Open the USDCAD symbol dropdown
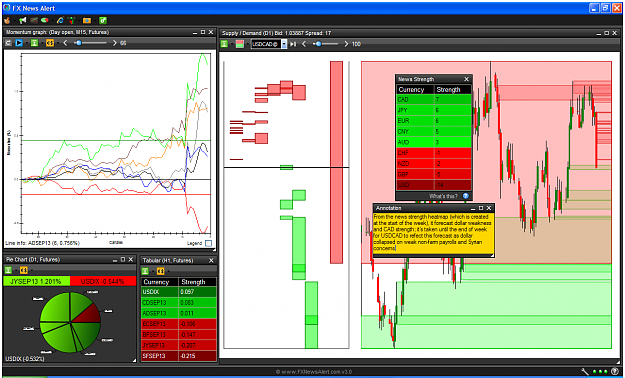 click(284, 44)
